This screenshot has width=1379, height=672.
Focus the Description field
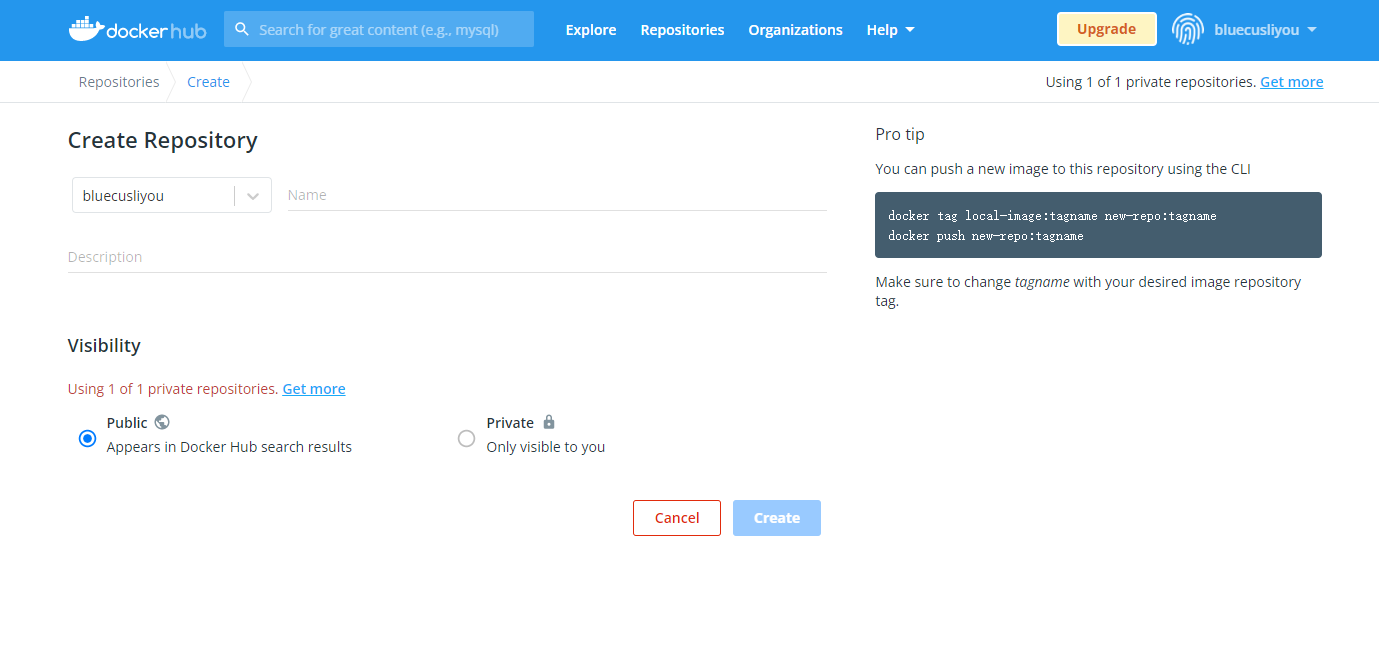(447, 257)
